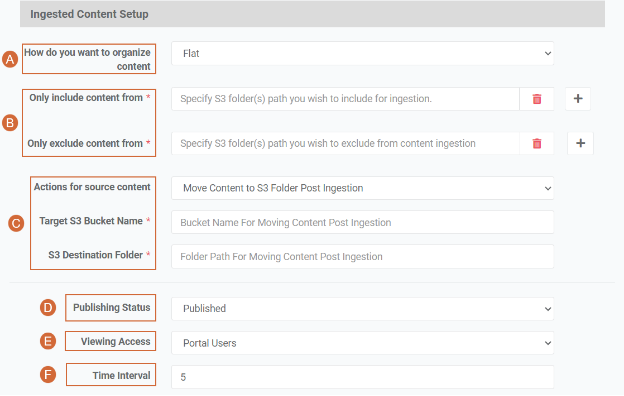624x396 pixels.
Task: Click the orange A annotation marker
Action: point(10,59)
